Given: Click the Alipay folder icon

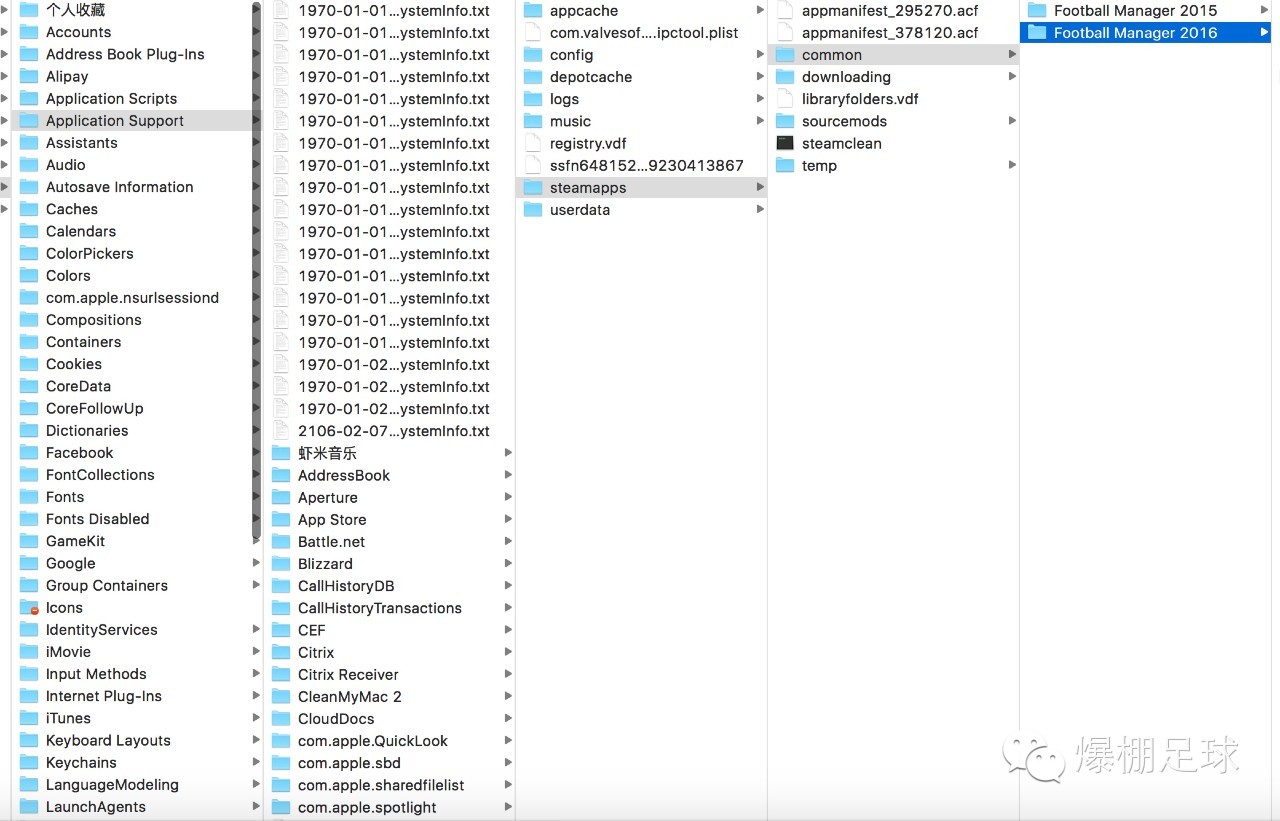Looking at the screenshot, I should 28,77.
